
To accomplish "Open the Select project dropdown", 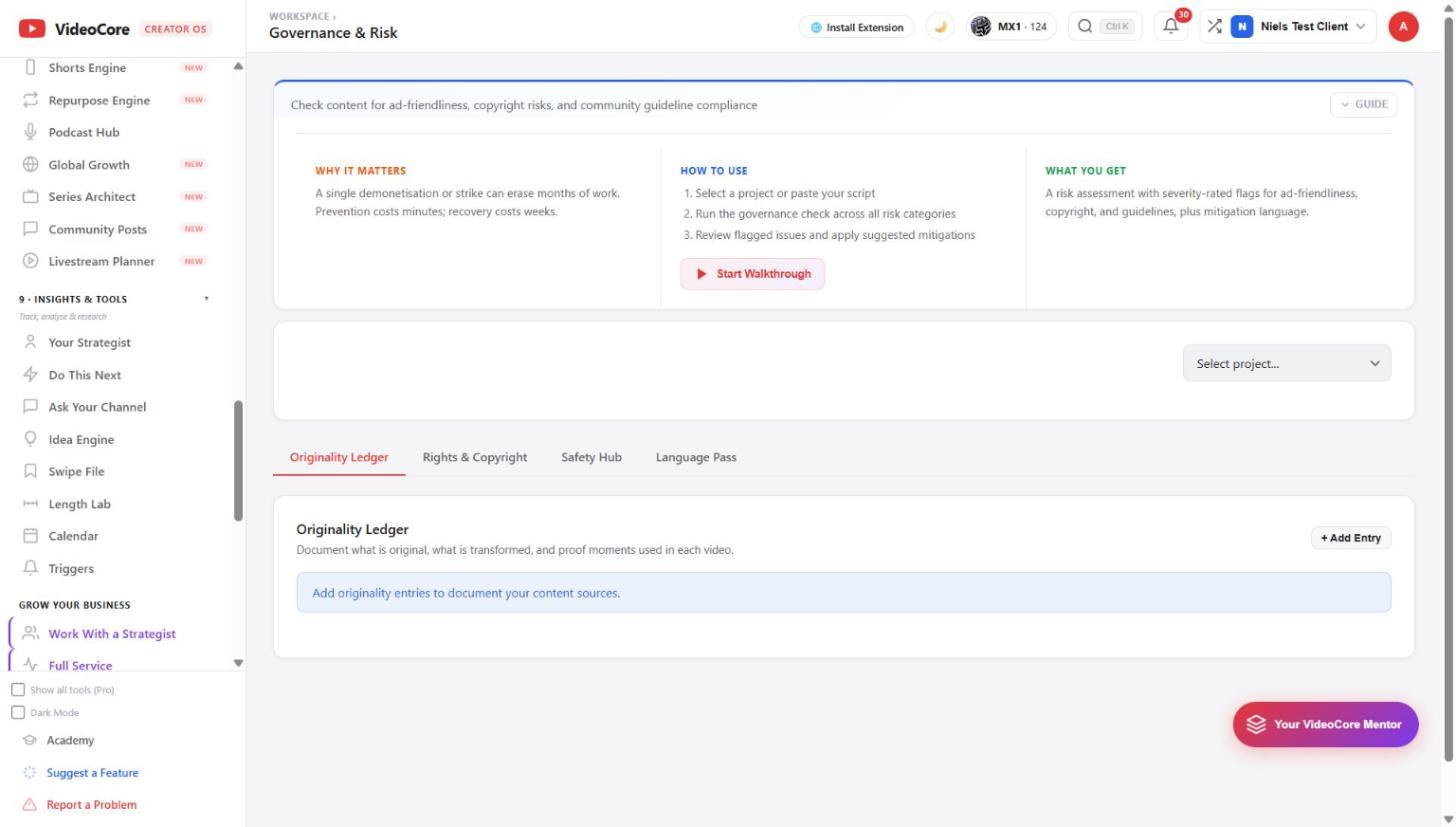I will pos(1286,364).
